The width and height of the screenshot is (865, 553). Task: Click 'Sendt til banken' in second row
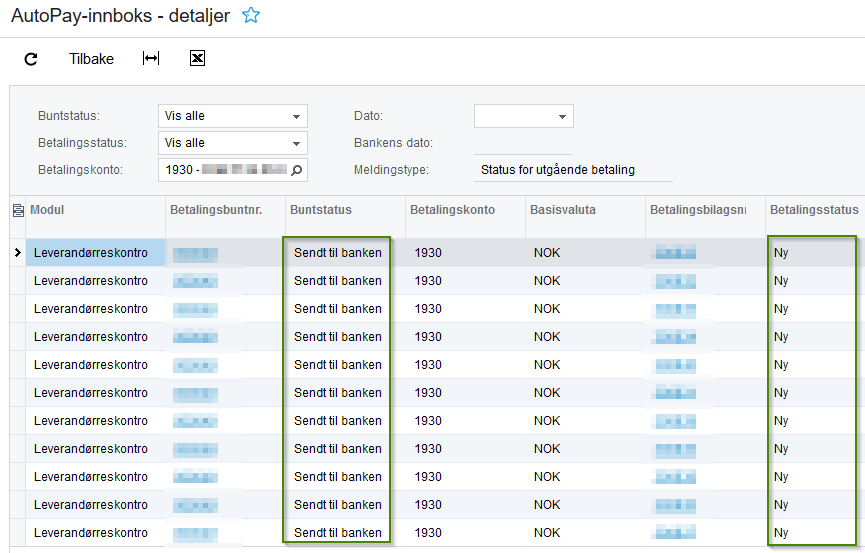point(338,281)
